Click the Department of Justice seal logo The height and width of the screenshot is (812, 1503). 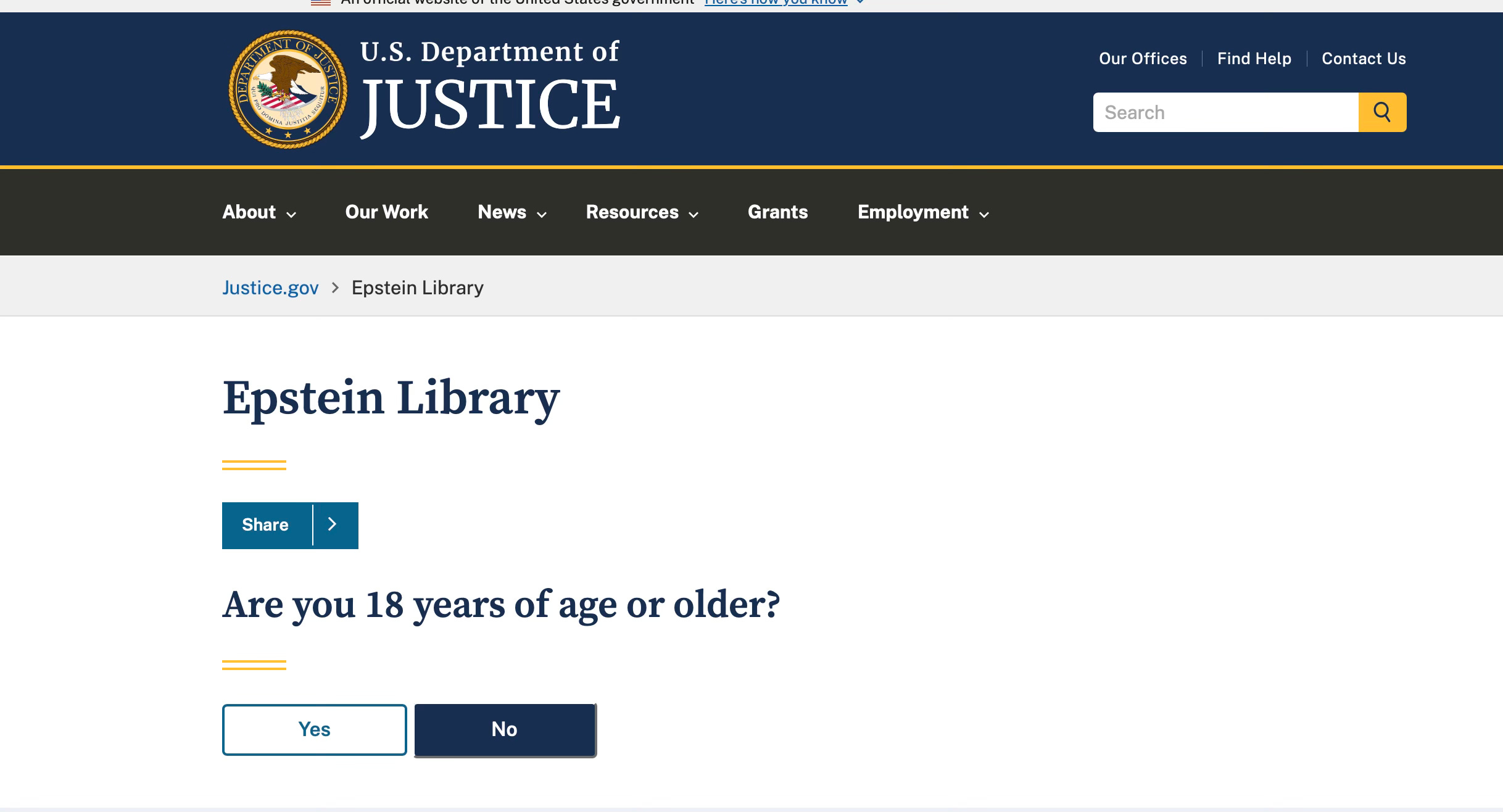[288, 89]
